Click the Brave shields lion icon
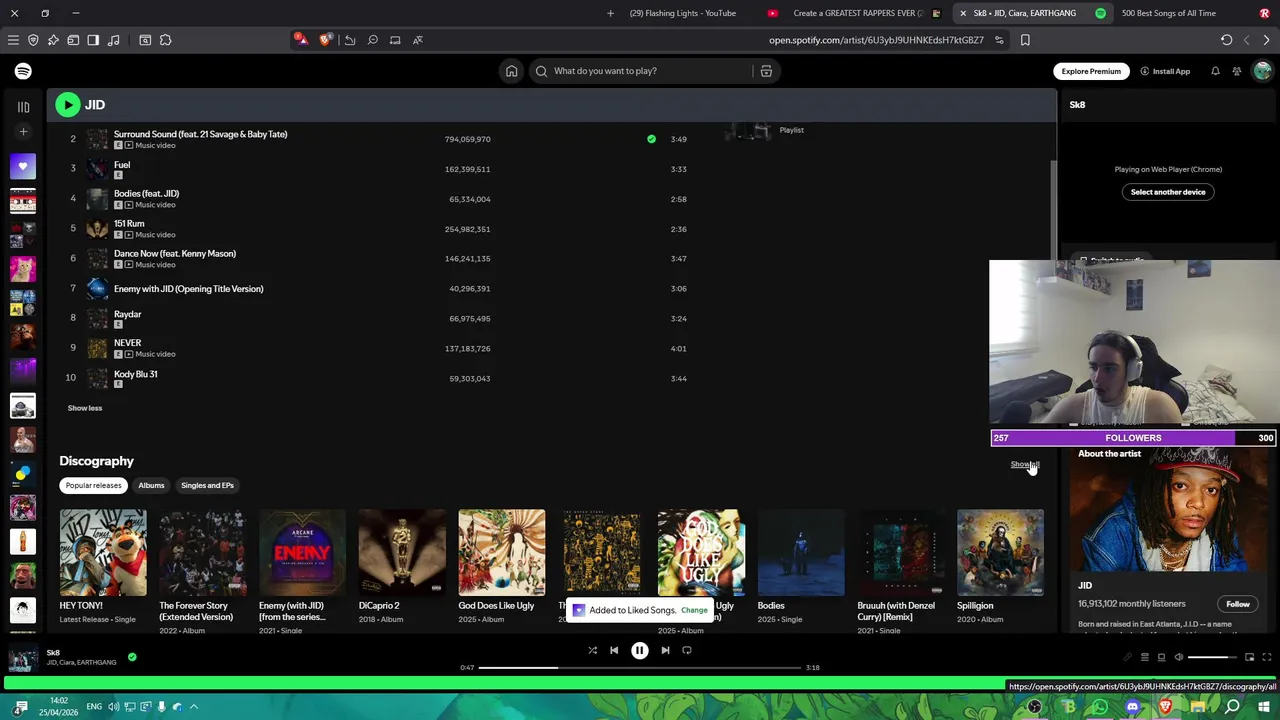1280x720 pixels. point(325,40)
